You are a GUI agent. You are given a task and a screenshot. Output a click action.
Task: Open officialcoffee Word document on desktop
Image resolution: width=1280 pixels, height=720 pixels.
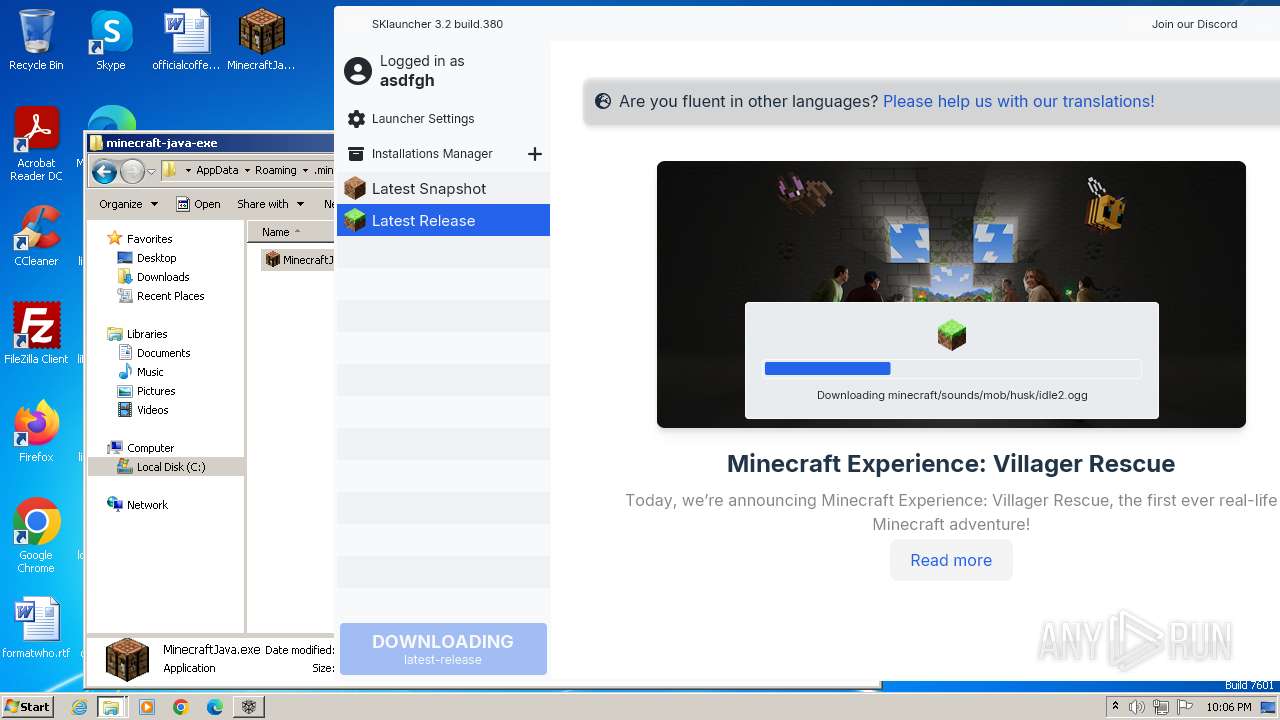click(x=186, y=40)
